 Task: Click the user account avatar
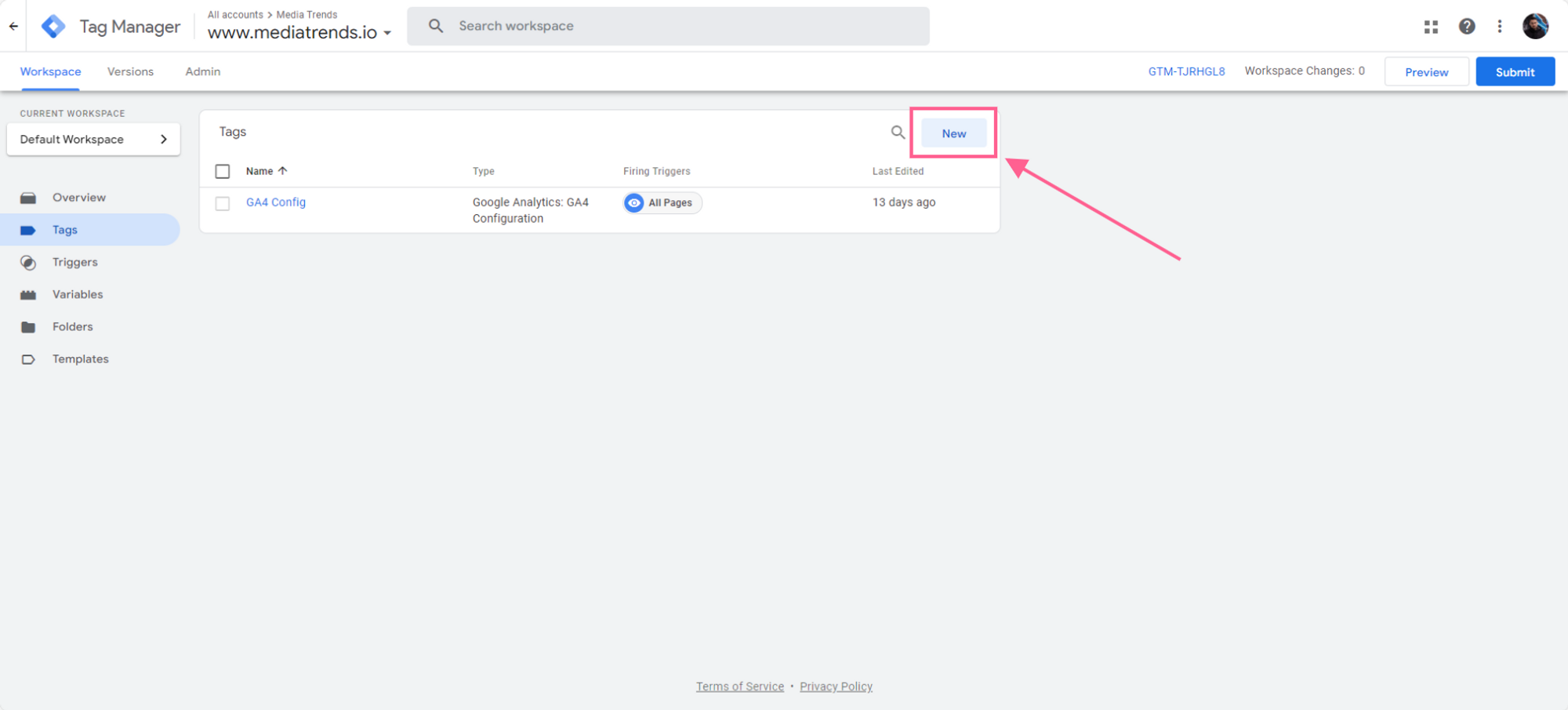(x=1535, y=26)
